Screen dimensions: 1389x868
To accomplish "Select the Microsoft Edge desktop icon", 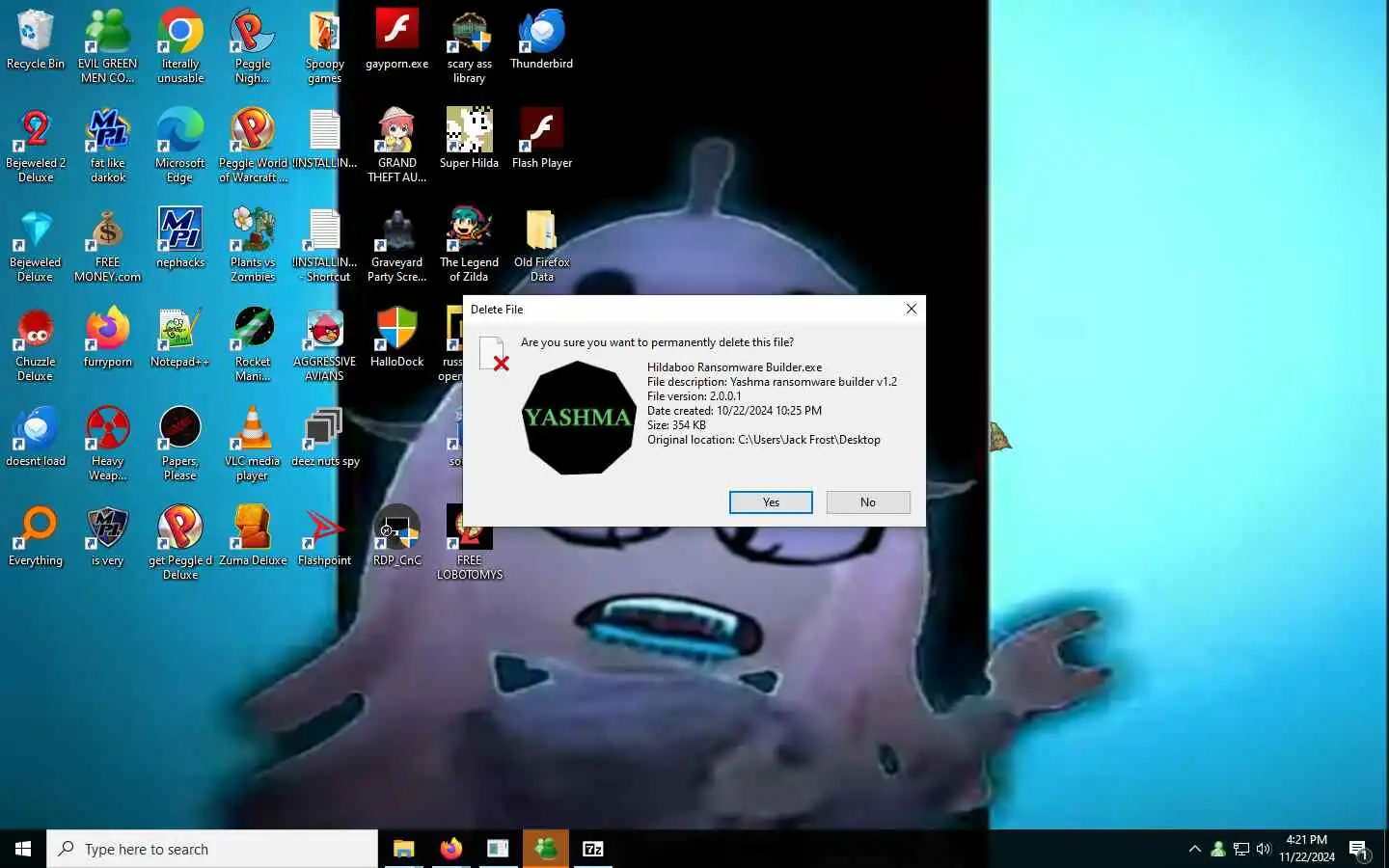I will point(180,146).
